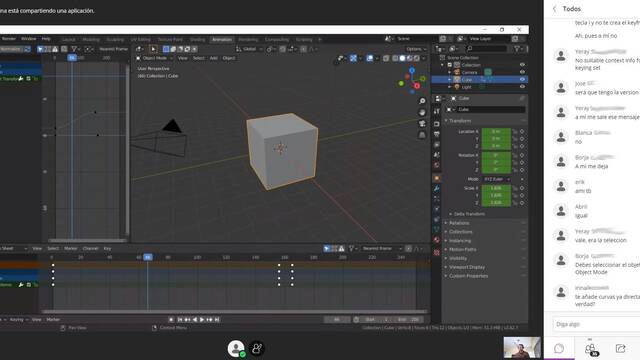
Task: Expand the Custom Properties panel
Action: 468,276
